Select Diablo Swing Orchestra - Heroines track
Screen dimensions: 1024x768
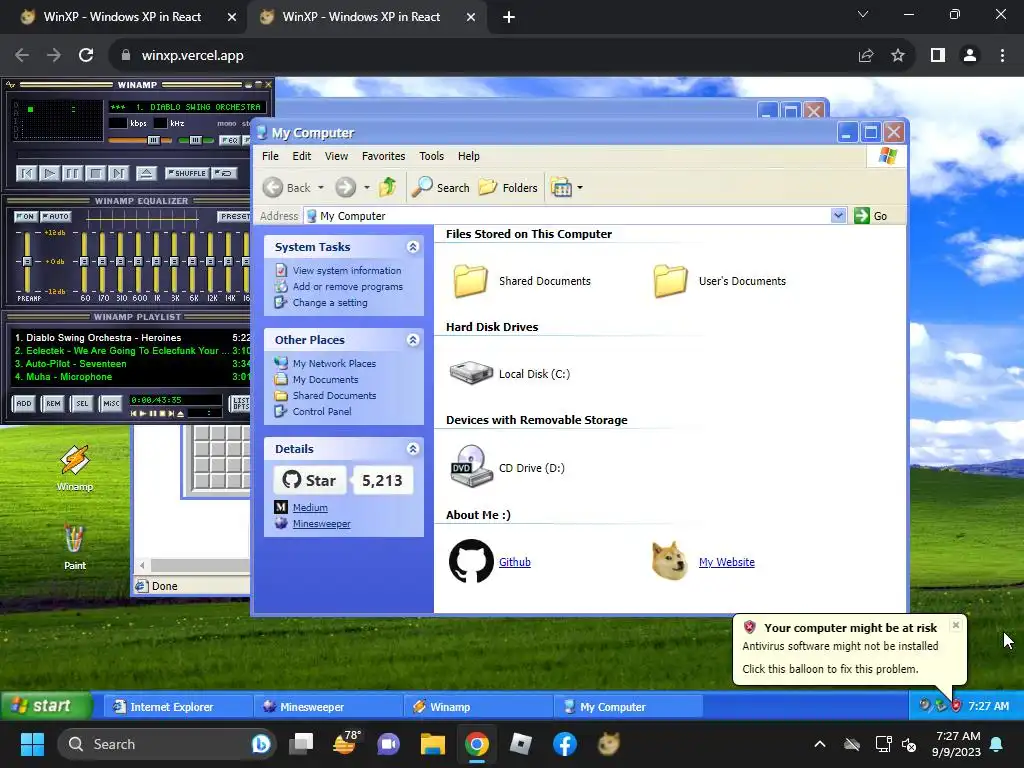tap(131, 338)
